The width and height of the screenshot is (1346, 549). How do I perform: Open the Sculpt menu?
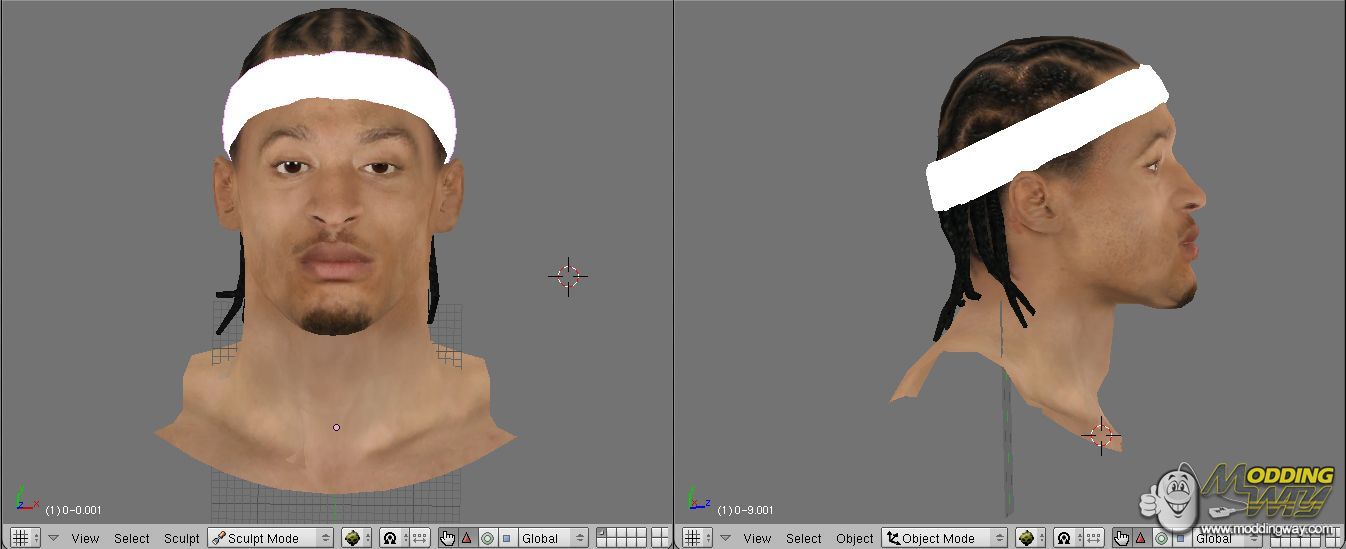coord(182,538)
